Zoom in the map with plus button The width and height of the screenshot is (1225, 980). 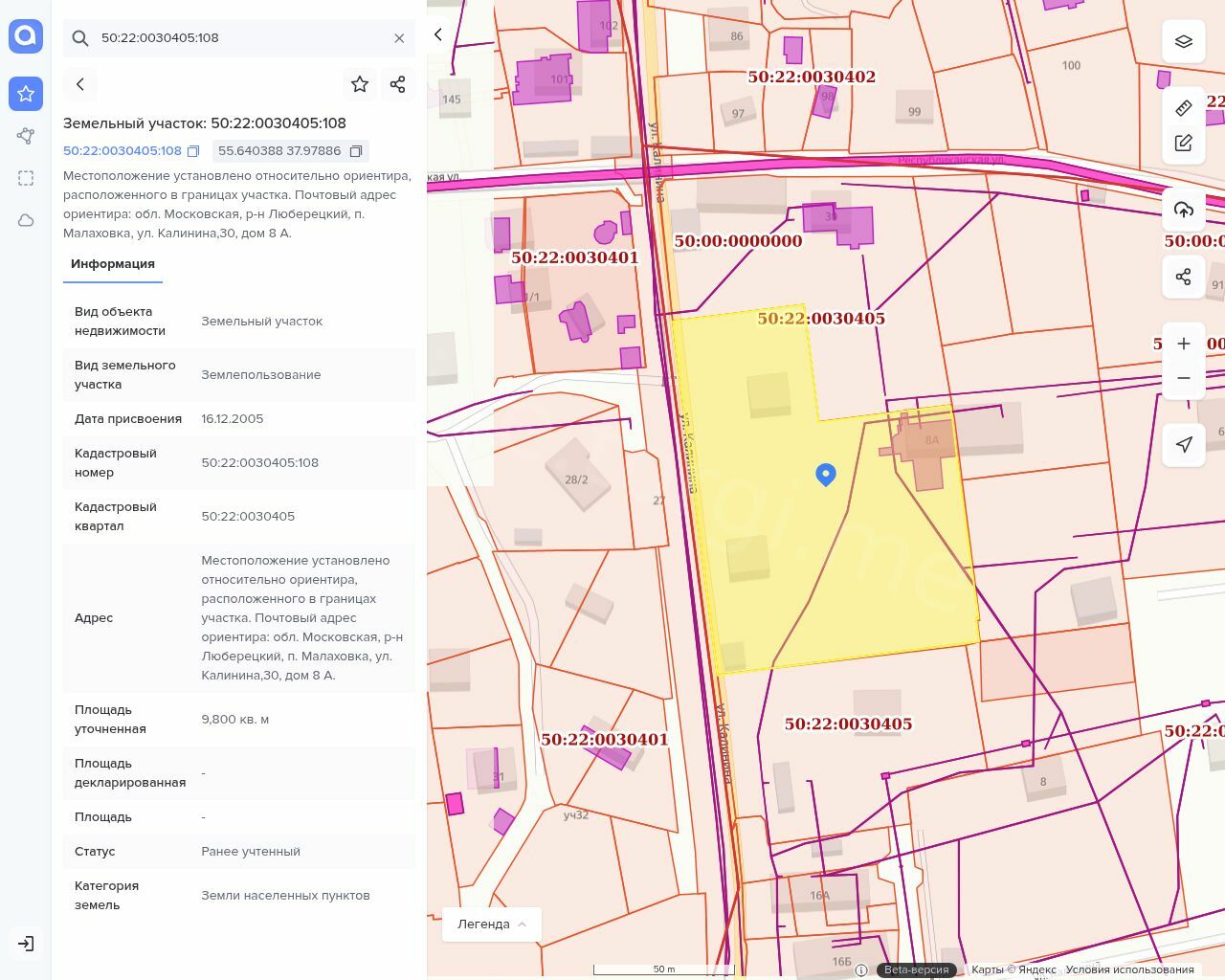[1184, 344]
